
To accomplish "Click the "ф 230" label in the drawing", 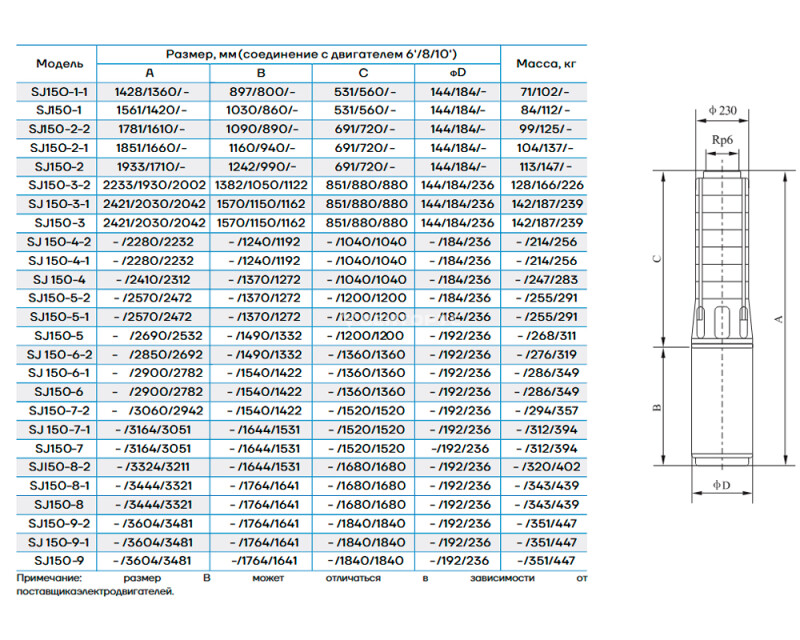I will 722,110.
